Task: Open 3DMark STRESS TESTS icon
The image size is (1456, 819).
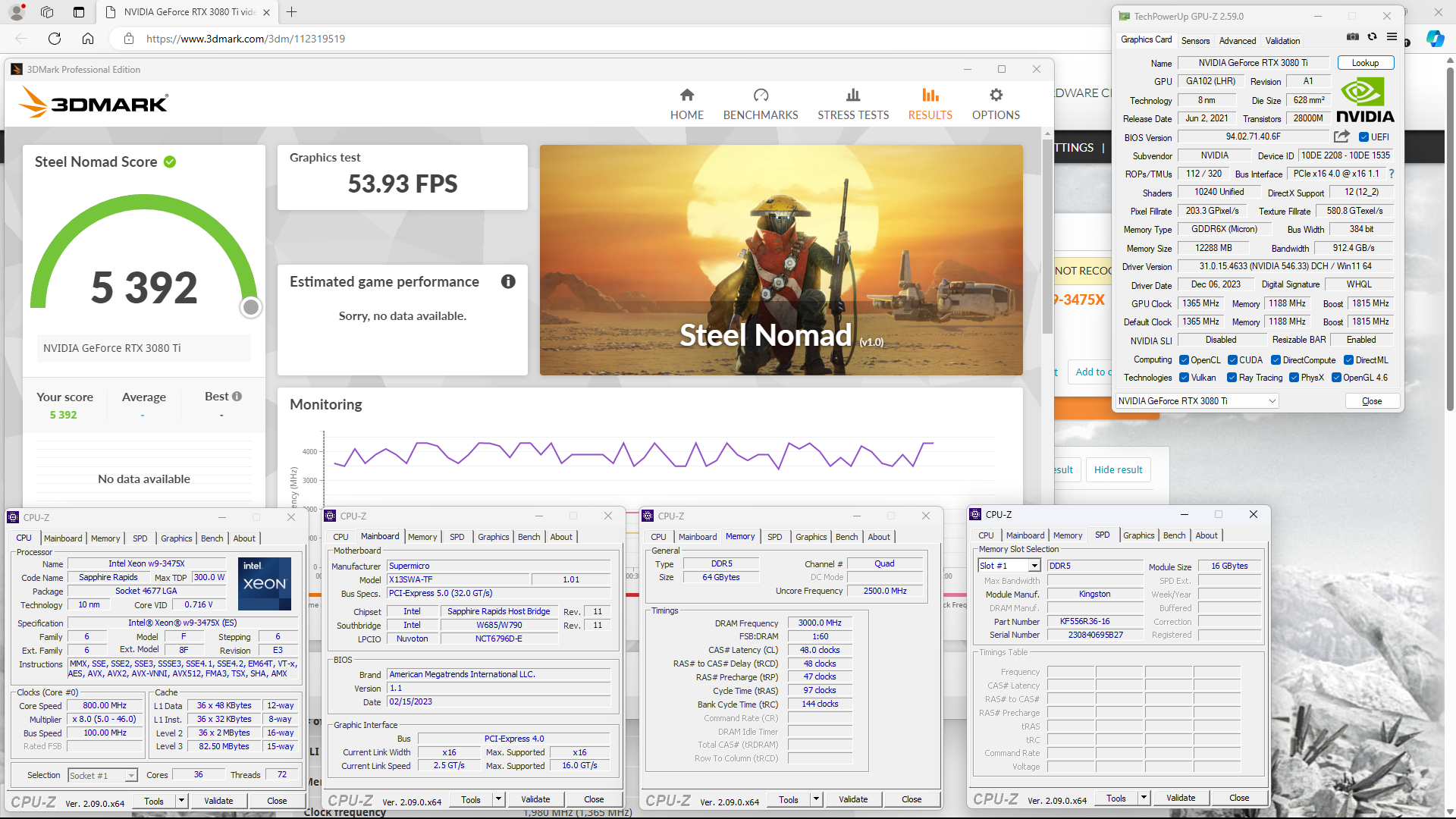Action: 853,95
